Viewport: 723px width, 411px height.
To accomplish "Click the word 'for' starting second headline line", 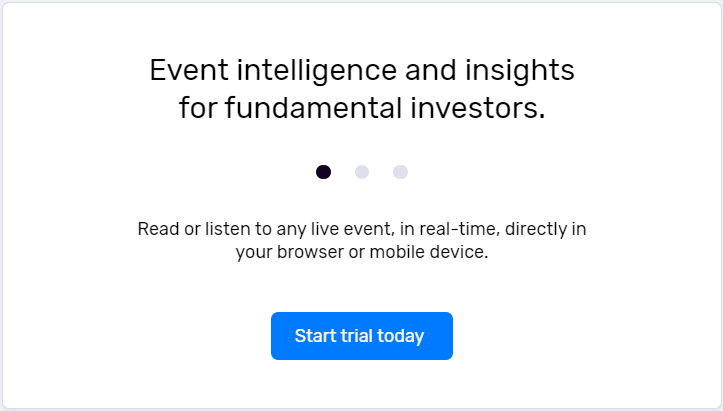I will pyautogui.click(x=198, y=108).
